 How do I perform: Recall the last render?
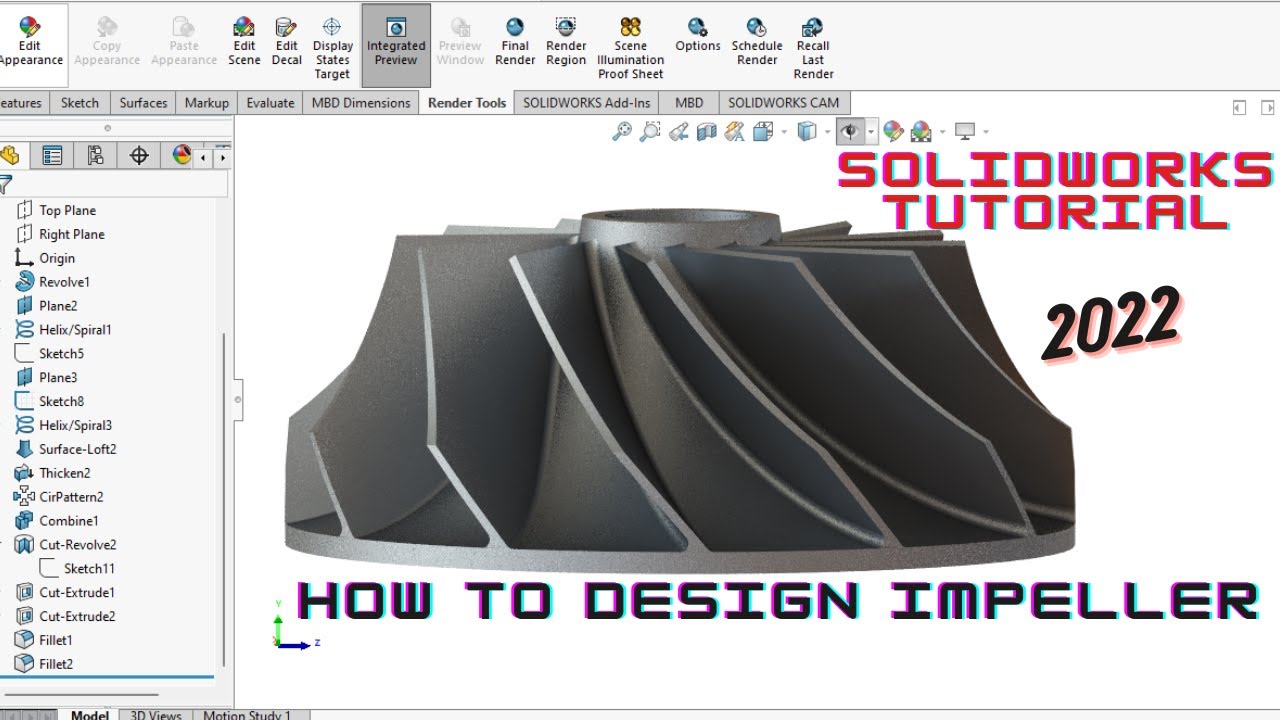click(813, 48)
